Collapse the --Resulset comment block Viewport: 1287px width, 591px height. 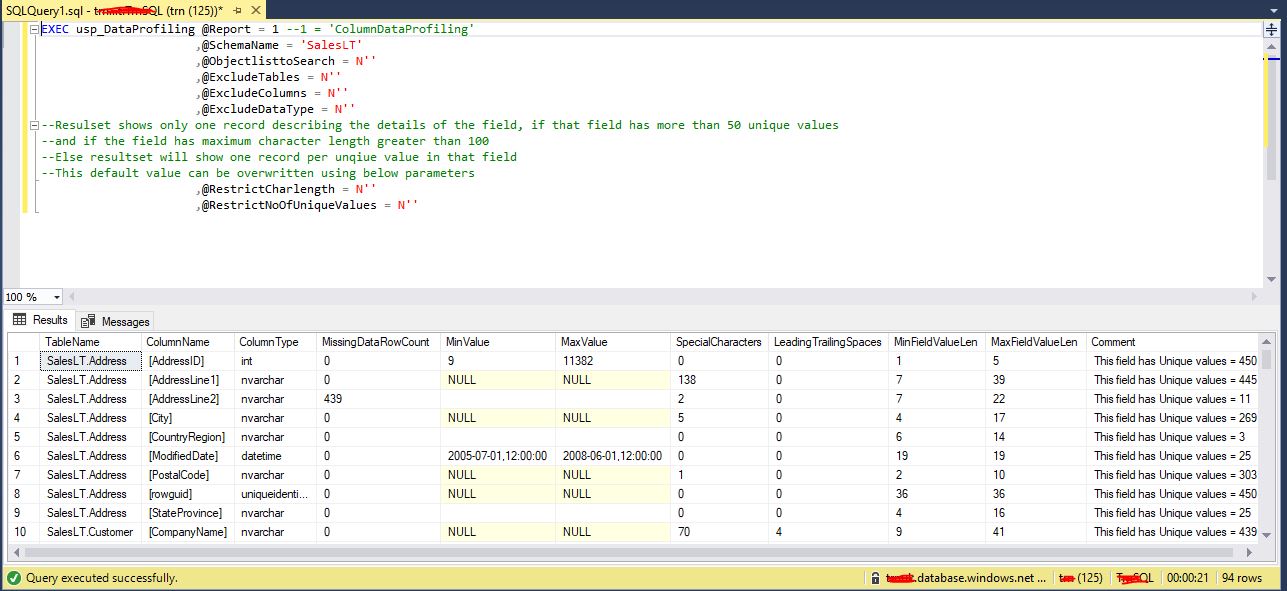click(34, 125)
